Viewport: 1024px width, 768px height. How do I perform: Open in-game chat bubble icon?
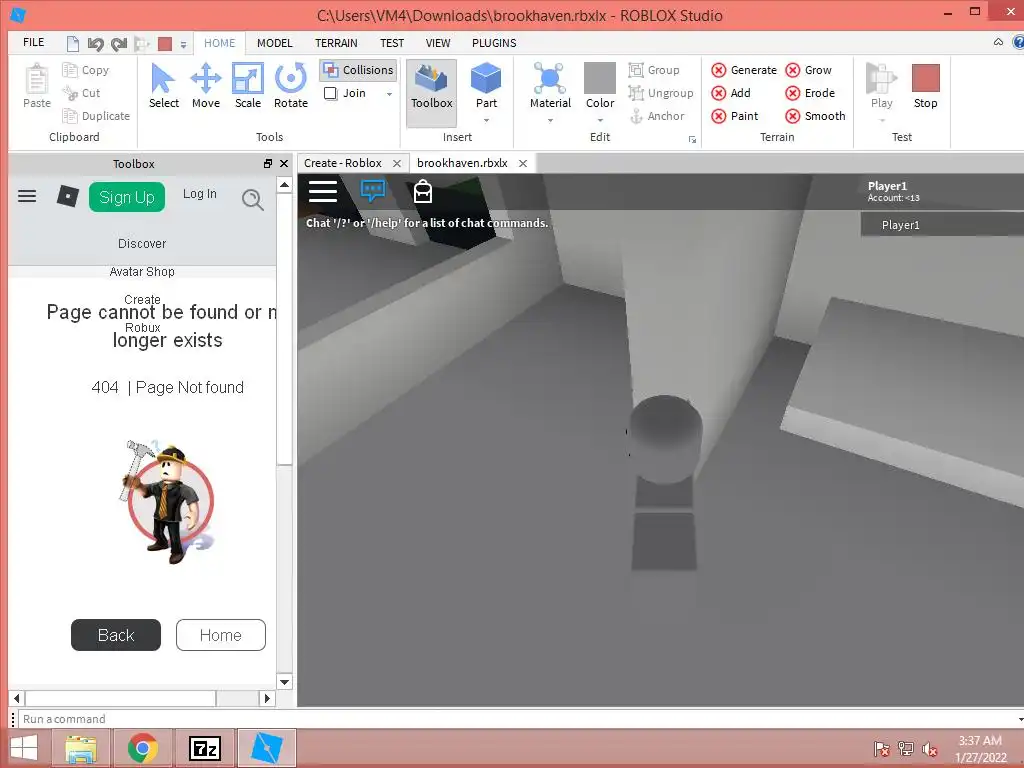(373, 191)
